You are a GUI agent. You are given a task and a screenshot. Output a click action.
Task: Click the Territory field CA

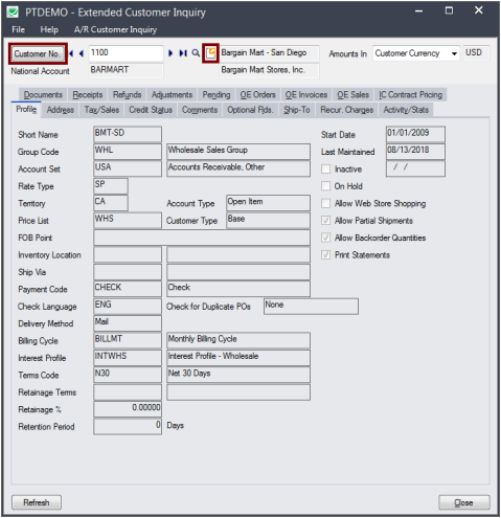click(x=111, y=203)
